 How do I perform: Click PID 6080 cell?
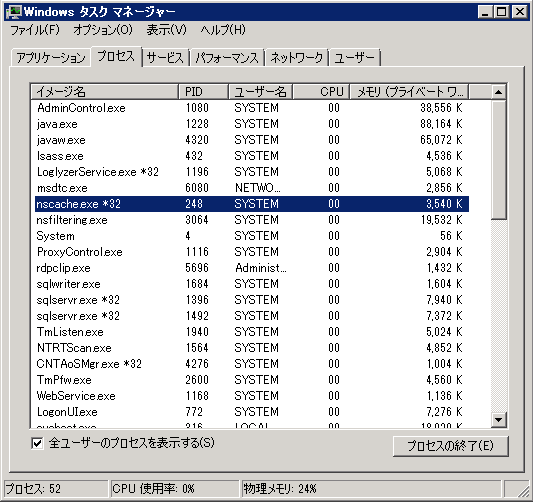197,188
